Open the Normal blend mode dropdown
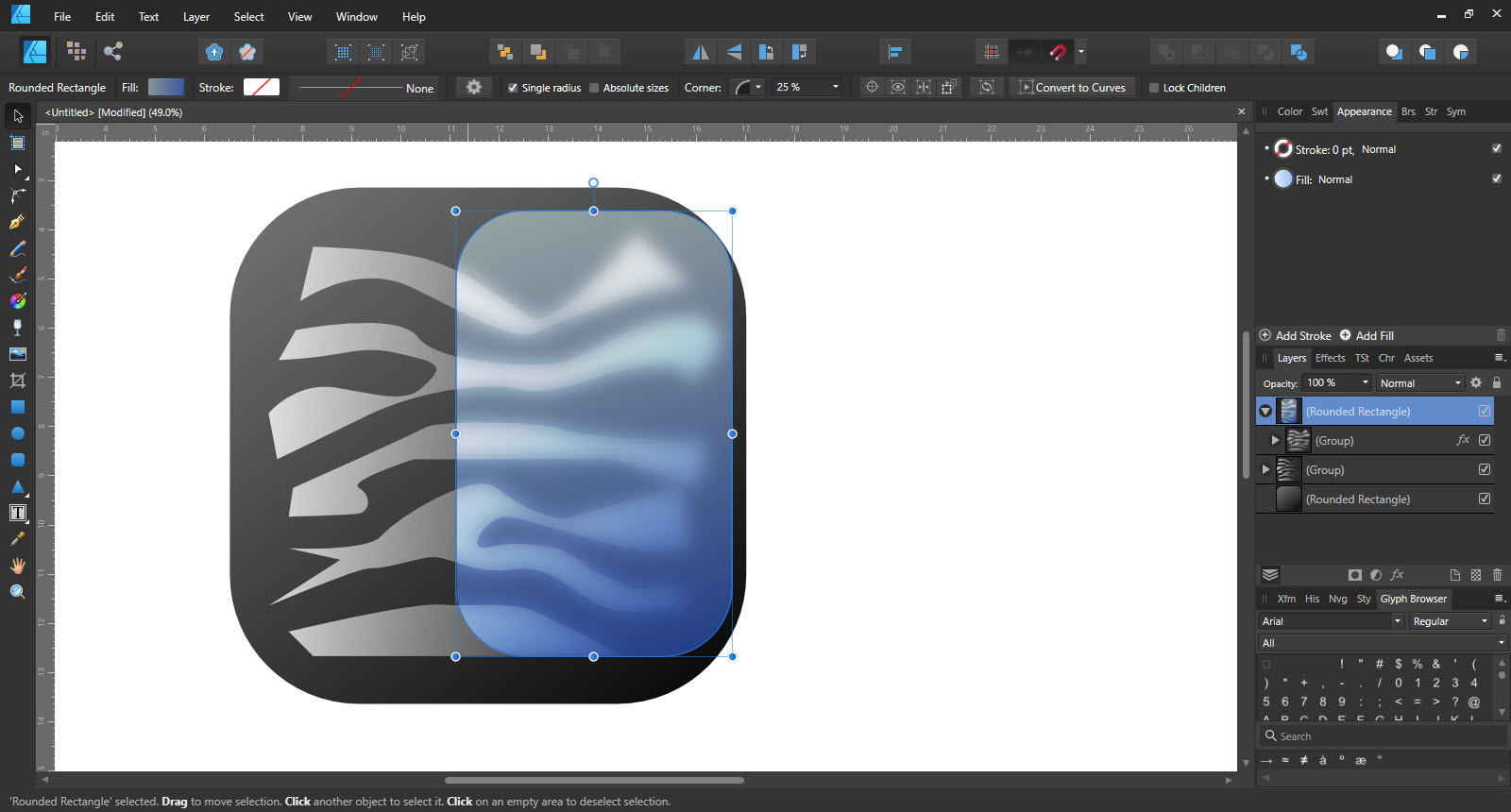The width and height of the screenshot is (1511, 812). click(x=1420, y=382)
